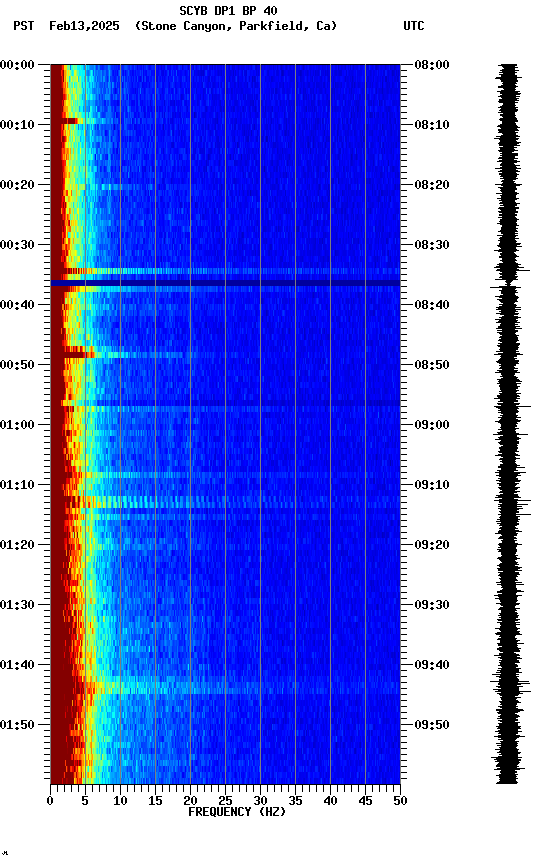Click the '09:40' UTC time label
This screenshot has width=552, height=864.
click(x=432, y=666)
